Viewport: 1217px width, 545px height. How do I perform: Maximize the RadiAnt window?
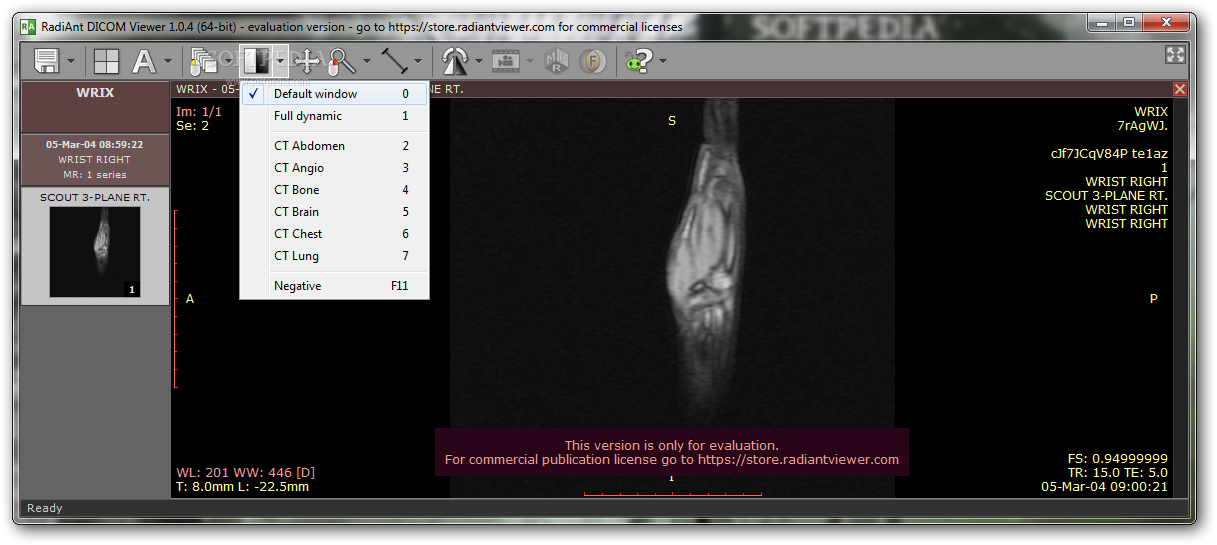(x=1129, y=22)
